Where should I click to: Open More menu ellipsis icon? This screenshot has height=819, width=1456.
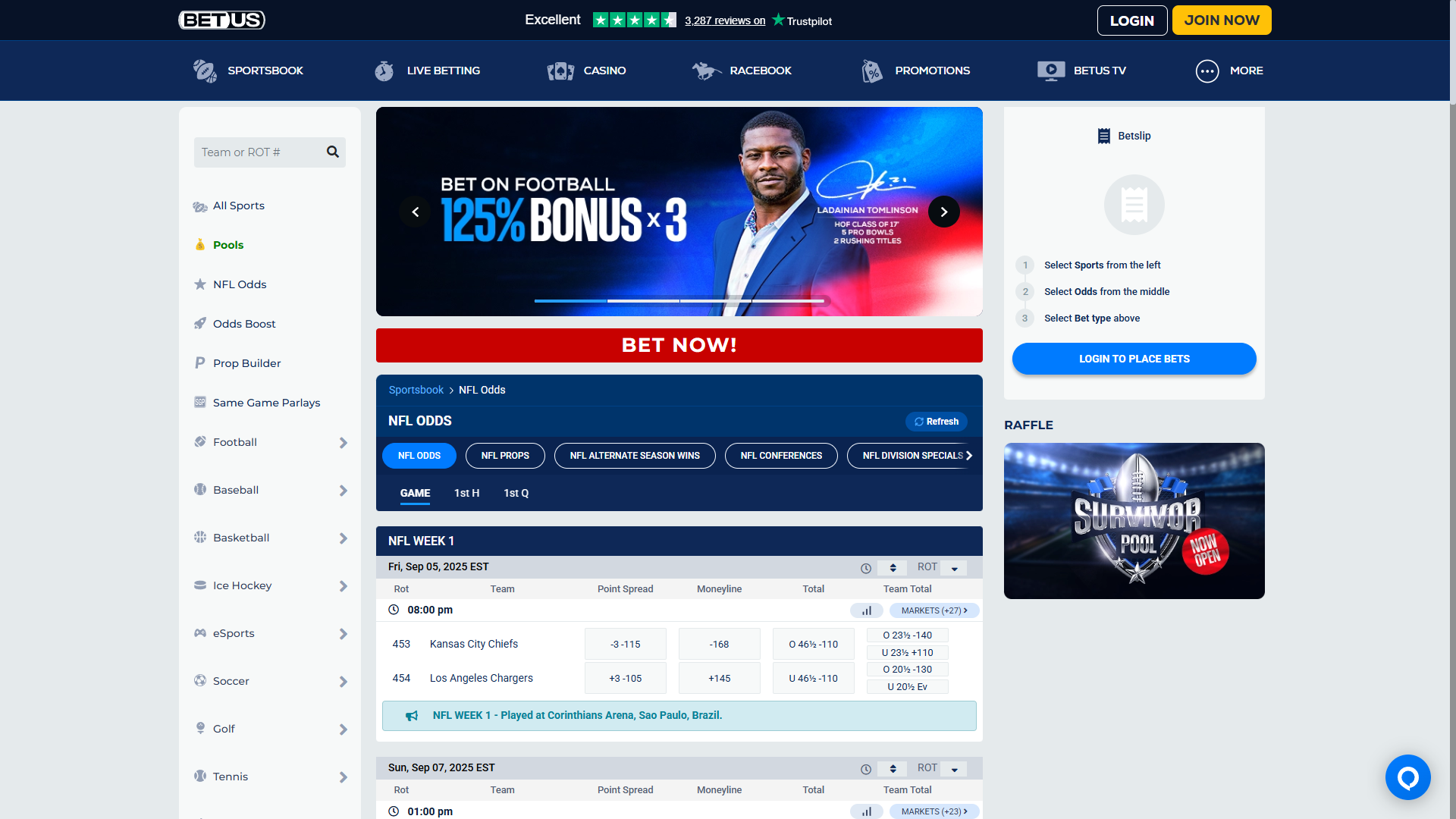1207,71
